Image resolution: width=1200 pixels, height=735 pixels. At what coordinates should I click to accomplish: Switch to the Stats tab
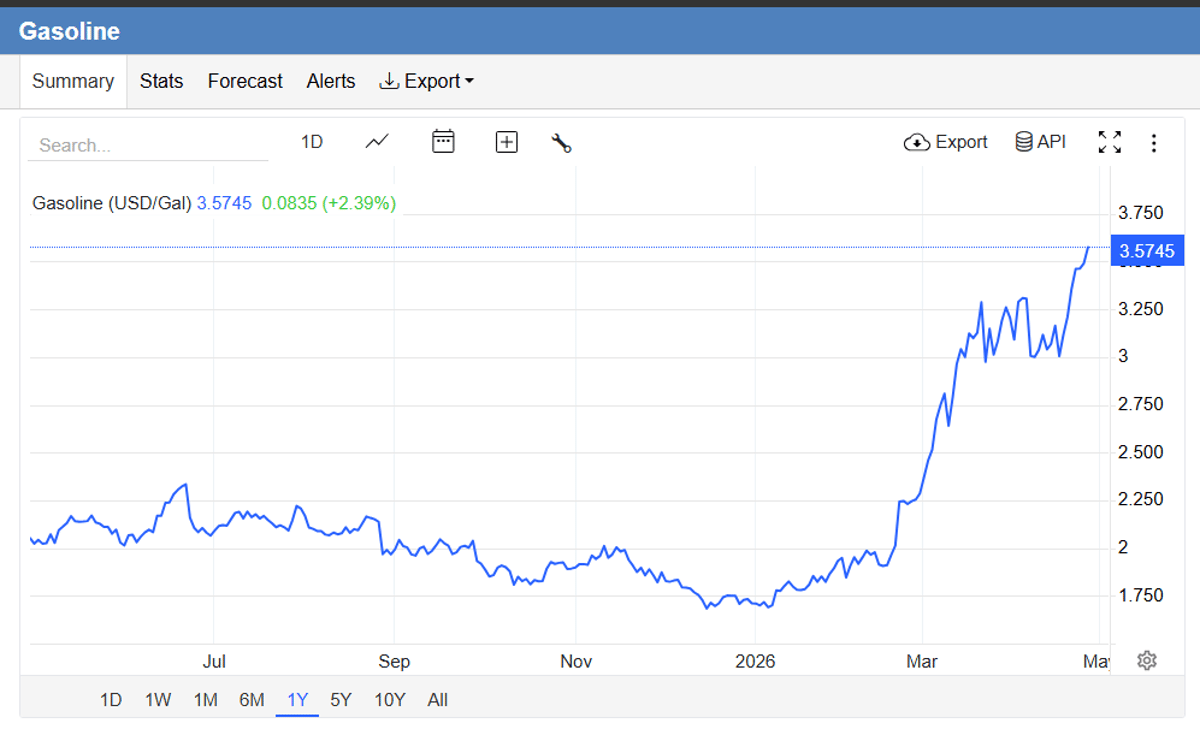161,81
